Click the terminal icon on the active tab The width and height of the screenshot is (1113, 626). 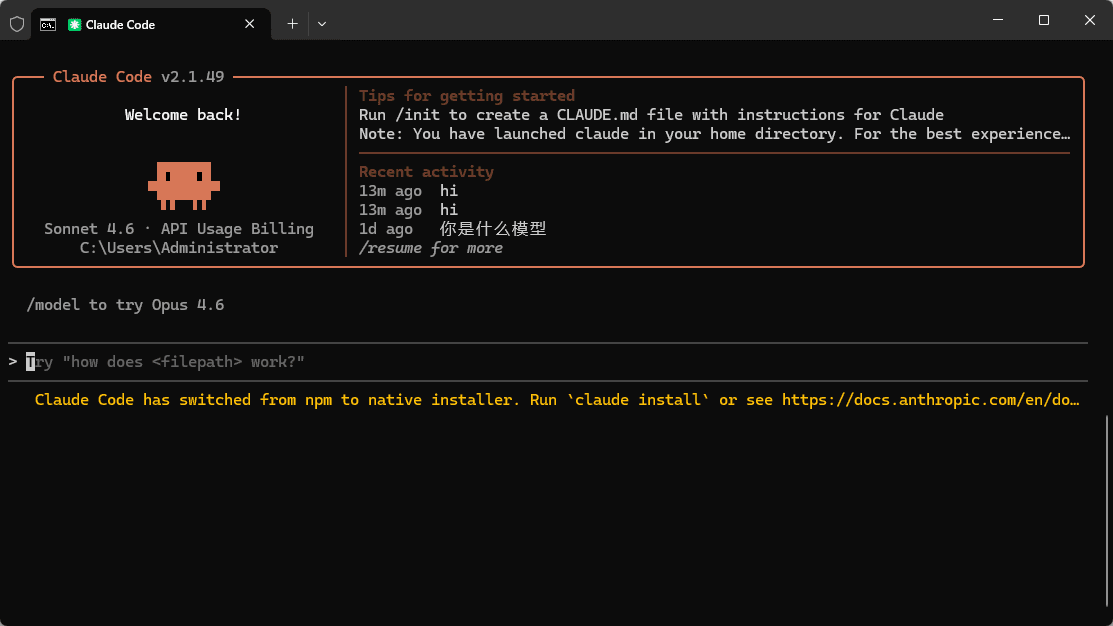[48, 24]
